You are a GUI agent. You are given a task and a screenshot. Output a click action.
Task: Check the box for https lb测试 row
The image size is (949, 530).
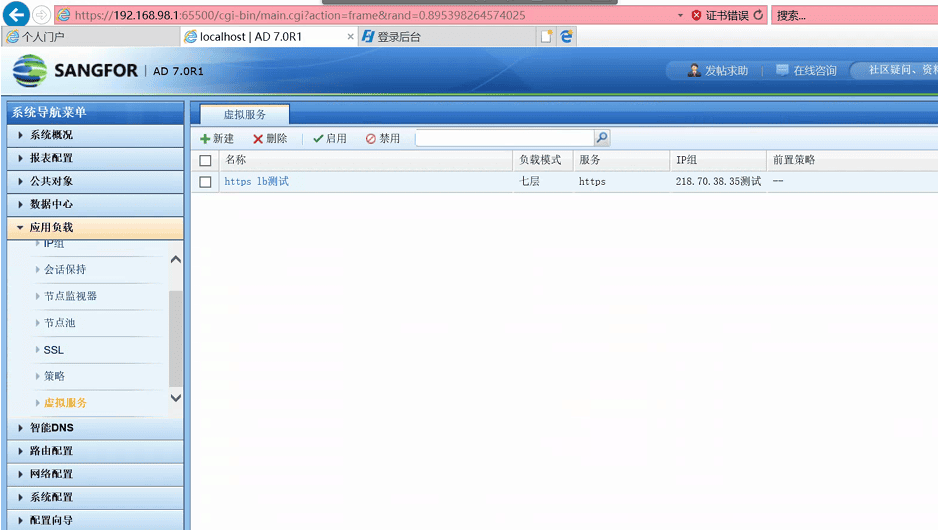206,182
